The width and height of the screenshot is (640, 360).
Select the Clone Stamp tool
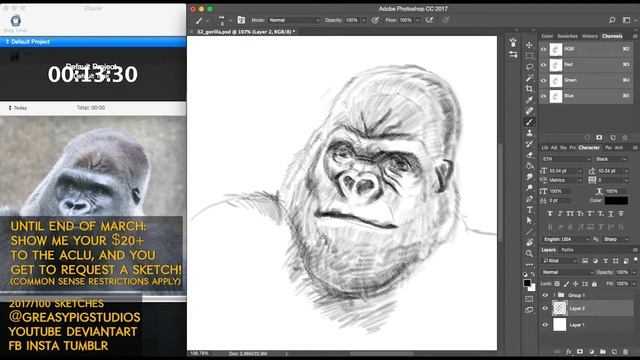coord(529,133)
